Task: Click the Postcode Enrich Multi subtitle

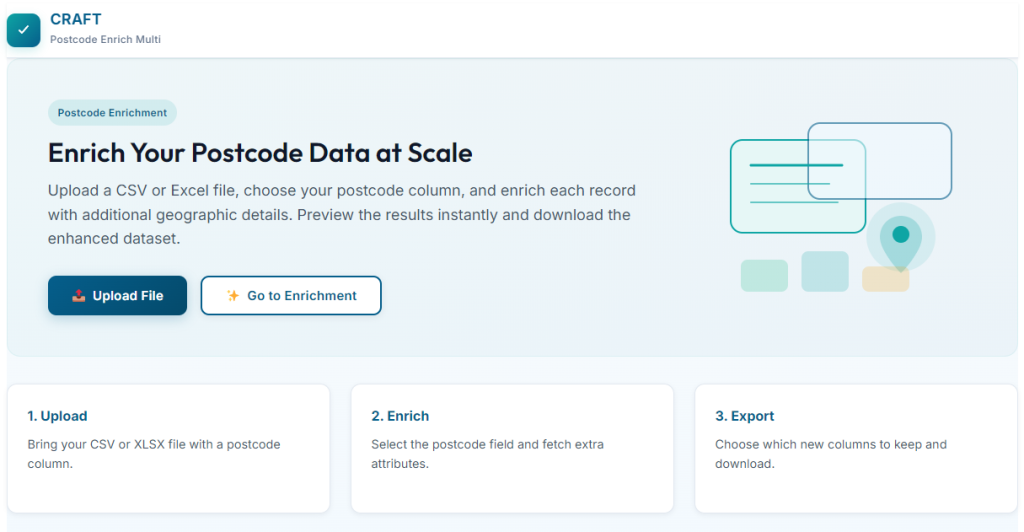Action: click(x=105, y=40)
